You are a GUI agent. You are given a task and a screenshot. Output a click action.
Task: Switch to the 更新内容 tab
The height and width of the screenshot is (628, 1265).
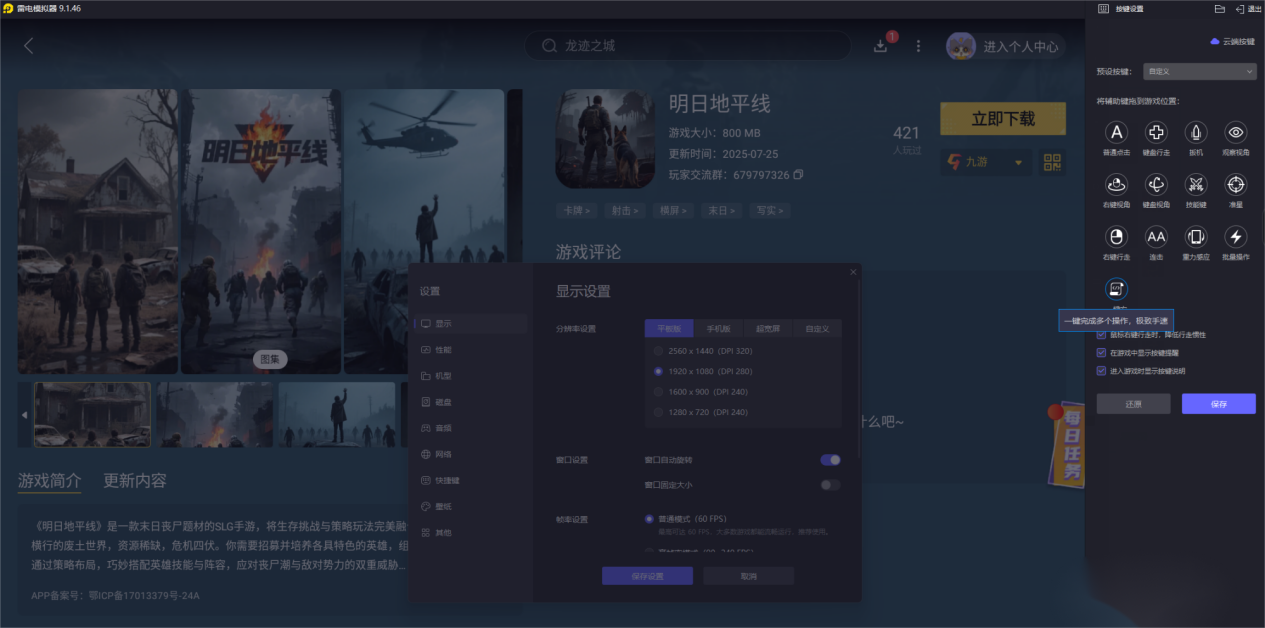pyautogui.click(x=135, y=480)
